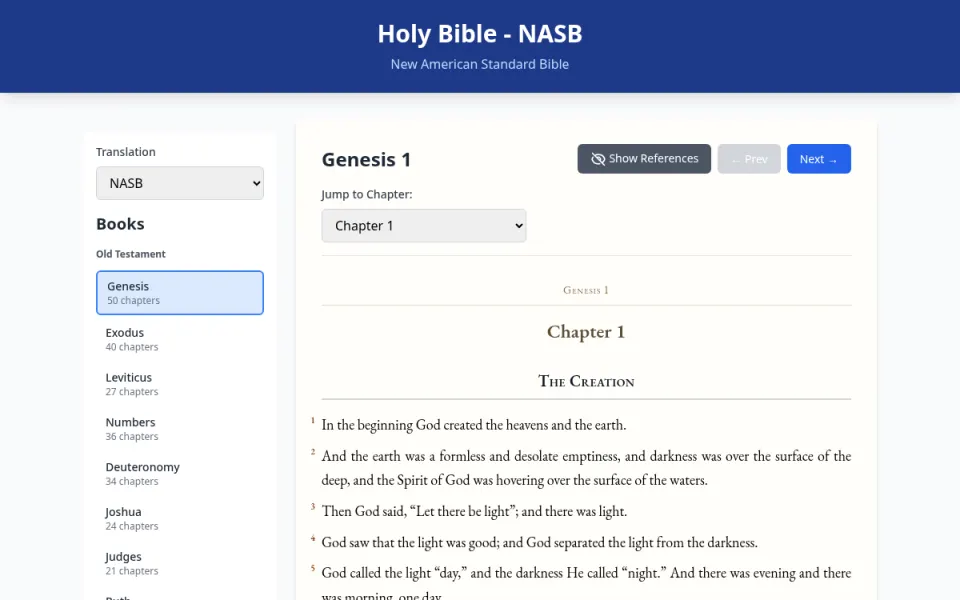
Task: Click the Books heading in the sidebar
Action: click(x=120, y=224)
